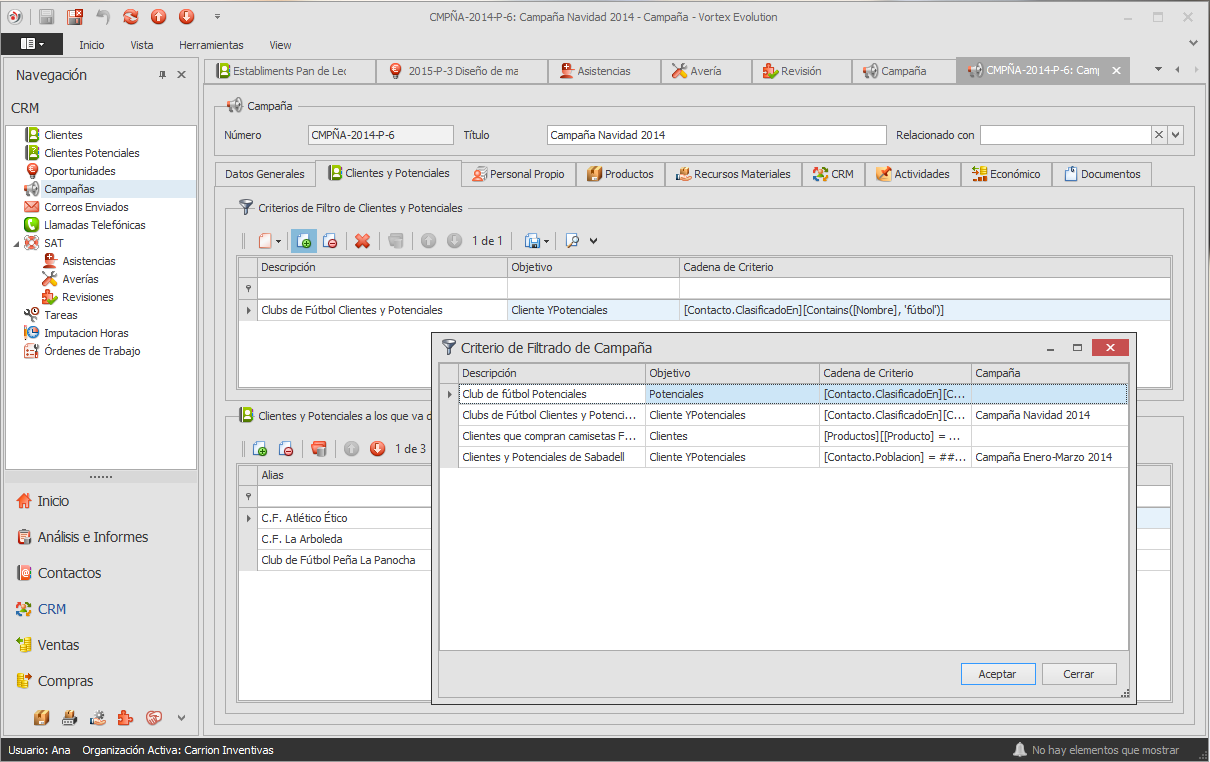The height and width of the screenshot is (762, 1210).
Task: Open the dark application menu dropdown button
Action: click(31, 44)
